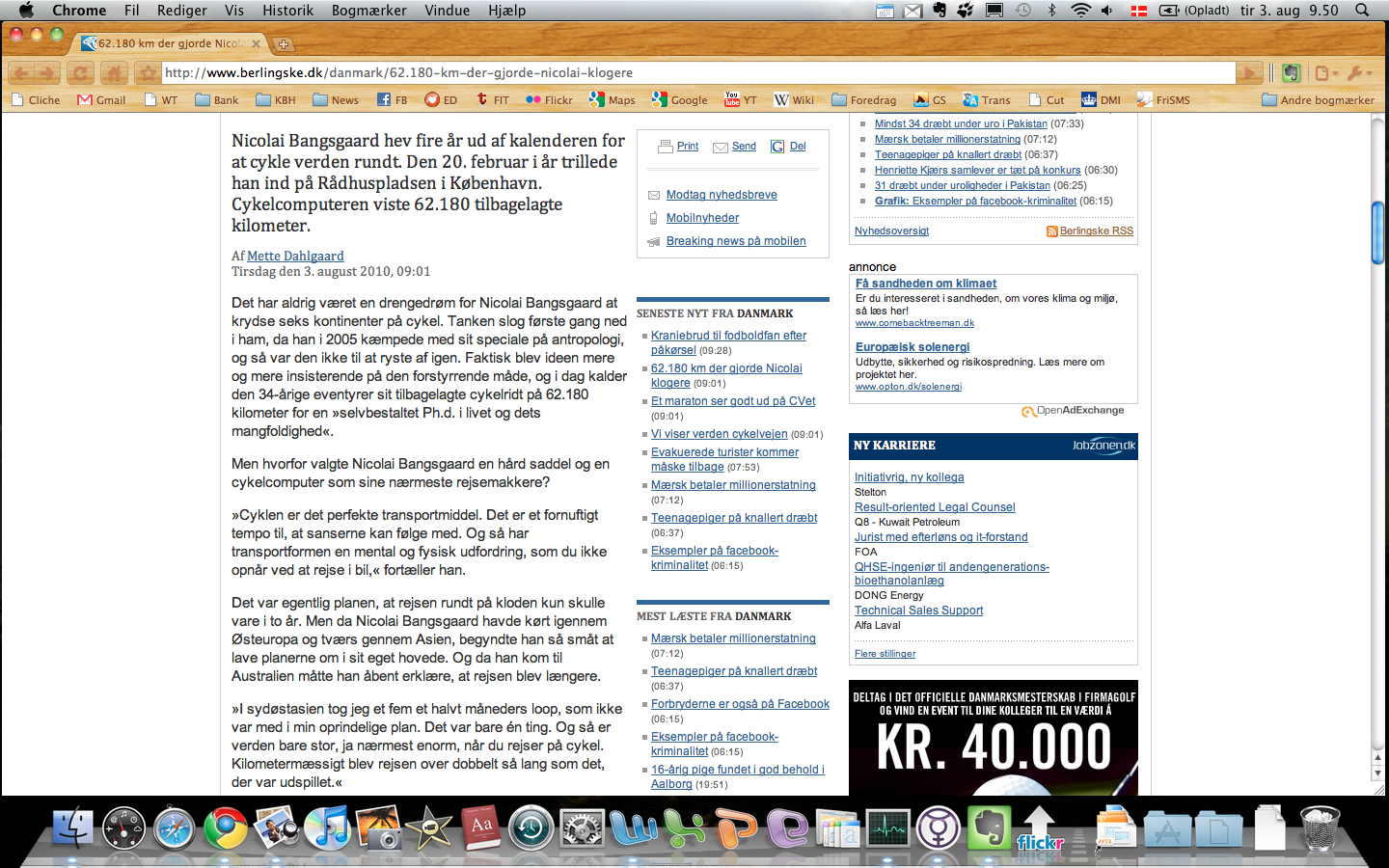Image resolution: width=1389 pixels, height=868 pixels.
Task: Click the Berlingske RSS feed icon
Action: pyautogui.click(x=1052, y=231)
